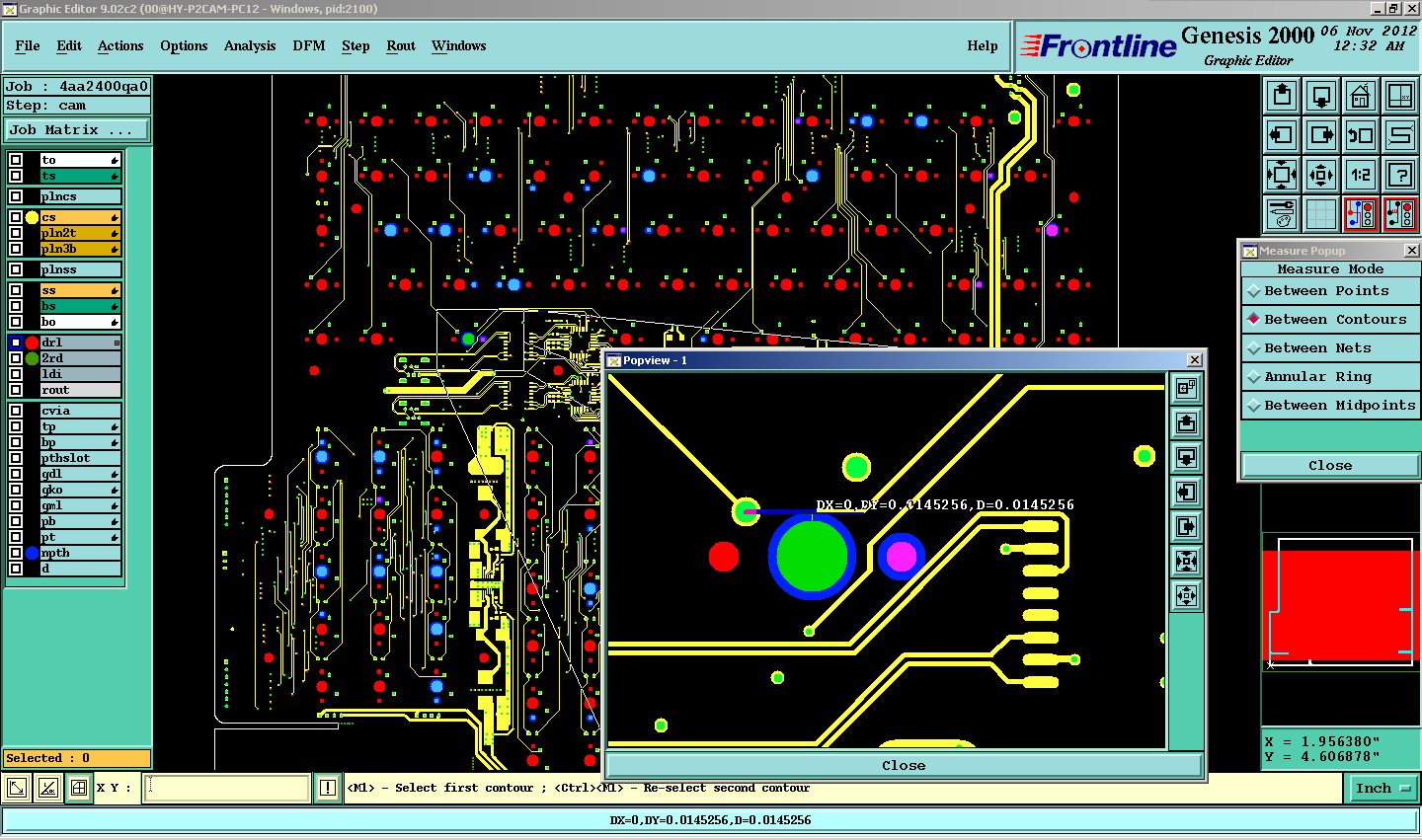The width and height of the screenshot is (1422, 840).
Task: Click Close button in Measure Popup
Action: (x=1330, y=466)
